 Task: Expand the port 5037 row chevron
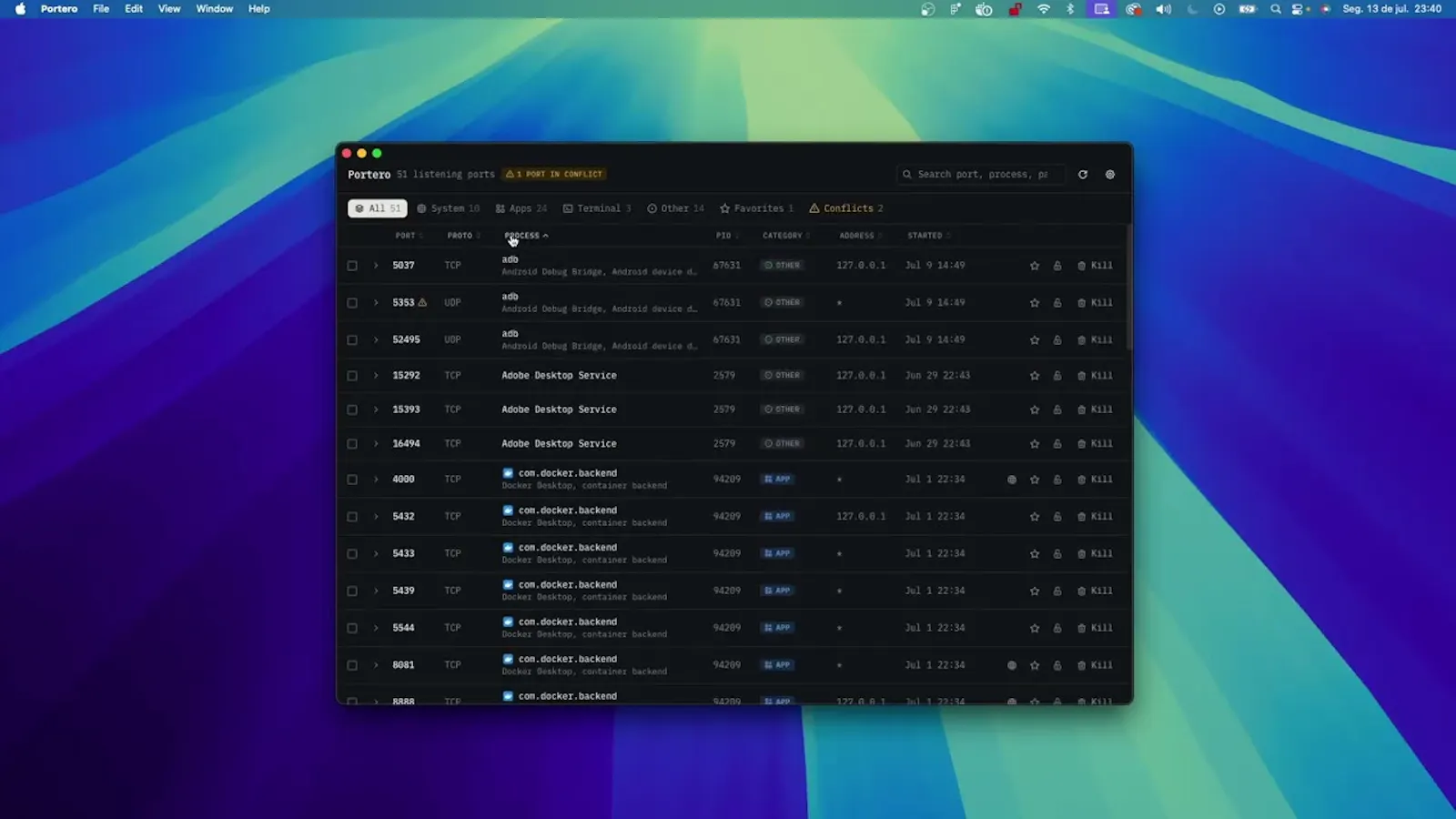pos(376,266)
